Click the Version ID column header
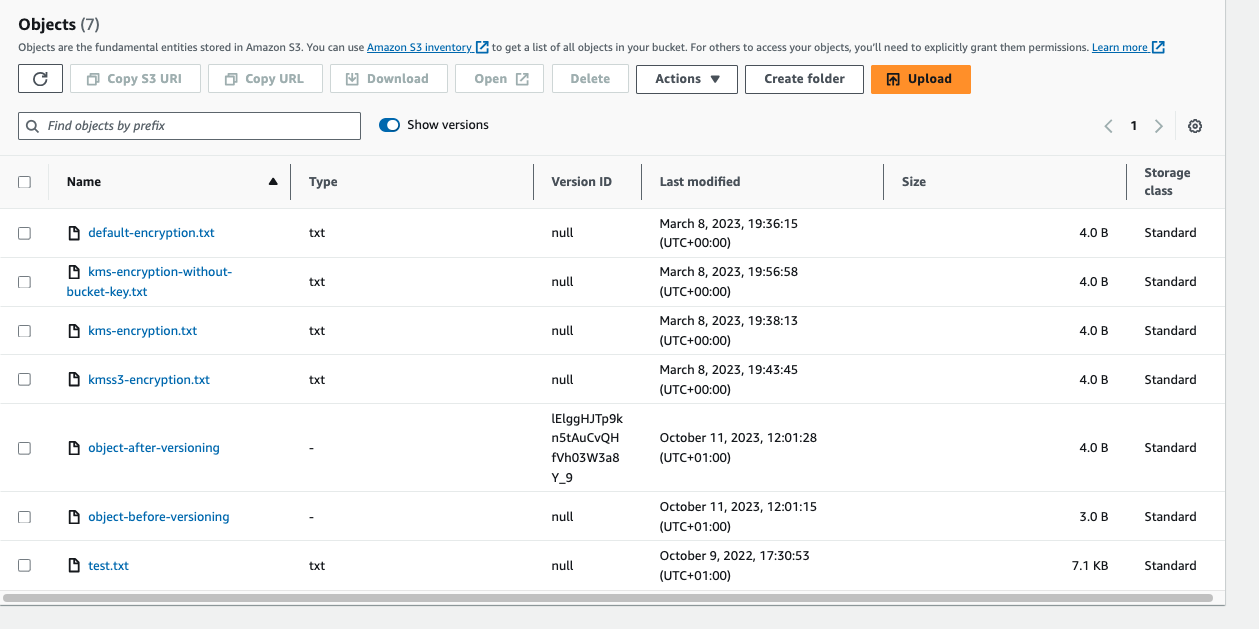The image size is (1259, 629). tap(581, 182)
